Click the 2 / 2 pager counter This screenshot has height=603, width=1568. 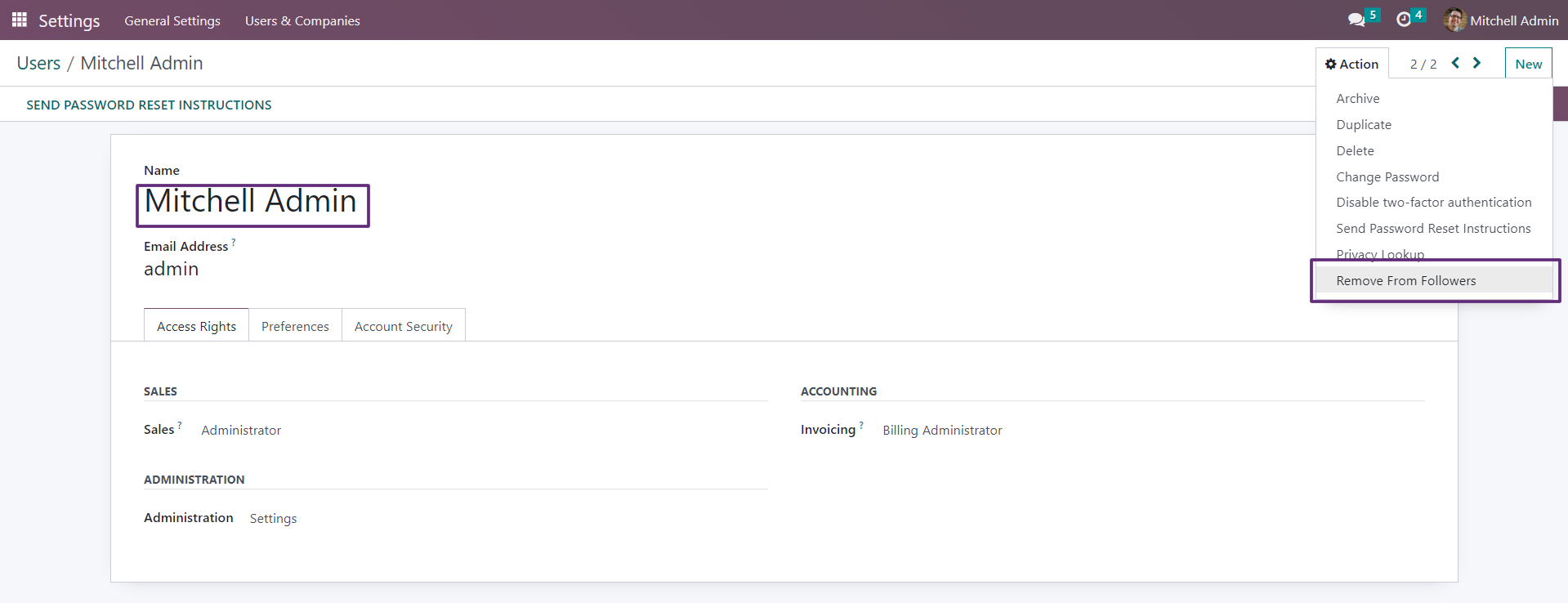1423,64
